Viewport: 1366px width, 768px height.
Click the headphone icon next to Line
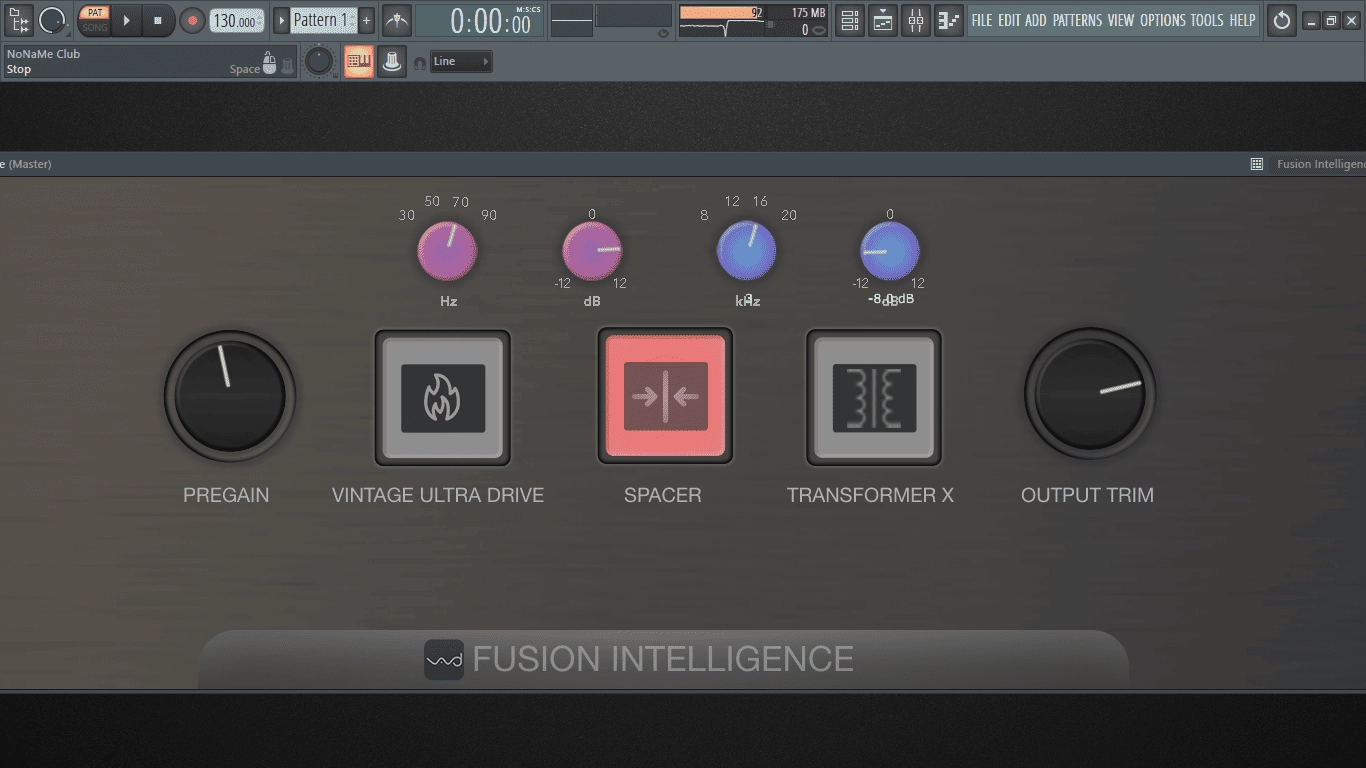click(420, 63)
